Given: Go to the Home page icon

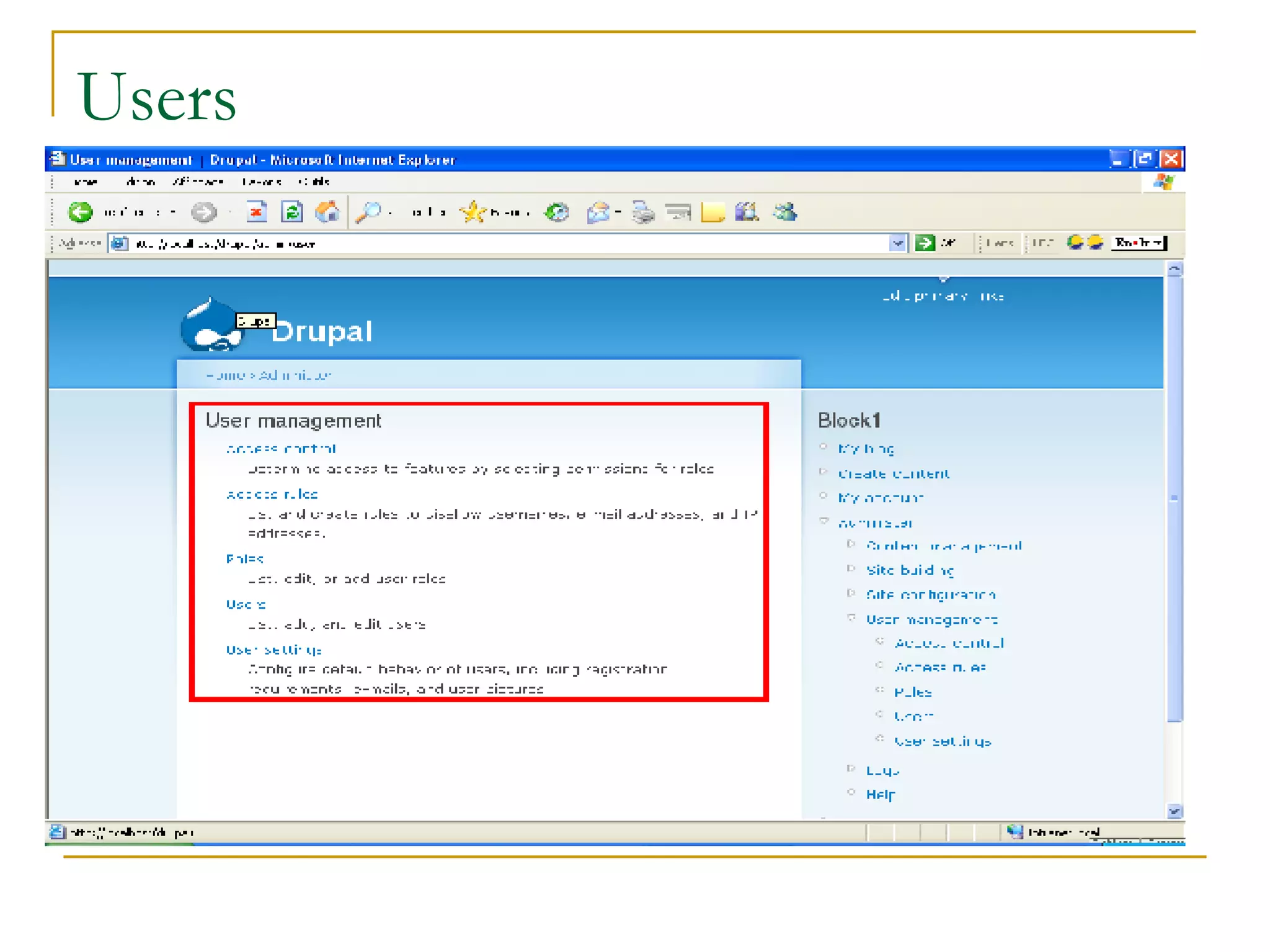Looking at the screenshot, I should pyautogui.click(x=327, y=213).
